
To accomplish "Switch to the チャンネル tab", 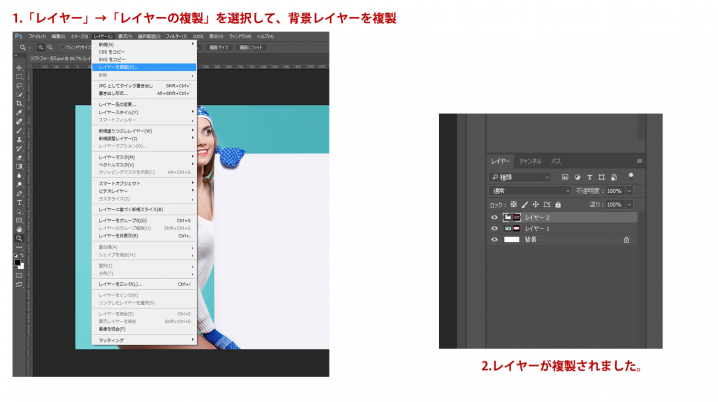I will 530,161.
